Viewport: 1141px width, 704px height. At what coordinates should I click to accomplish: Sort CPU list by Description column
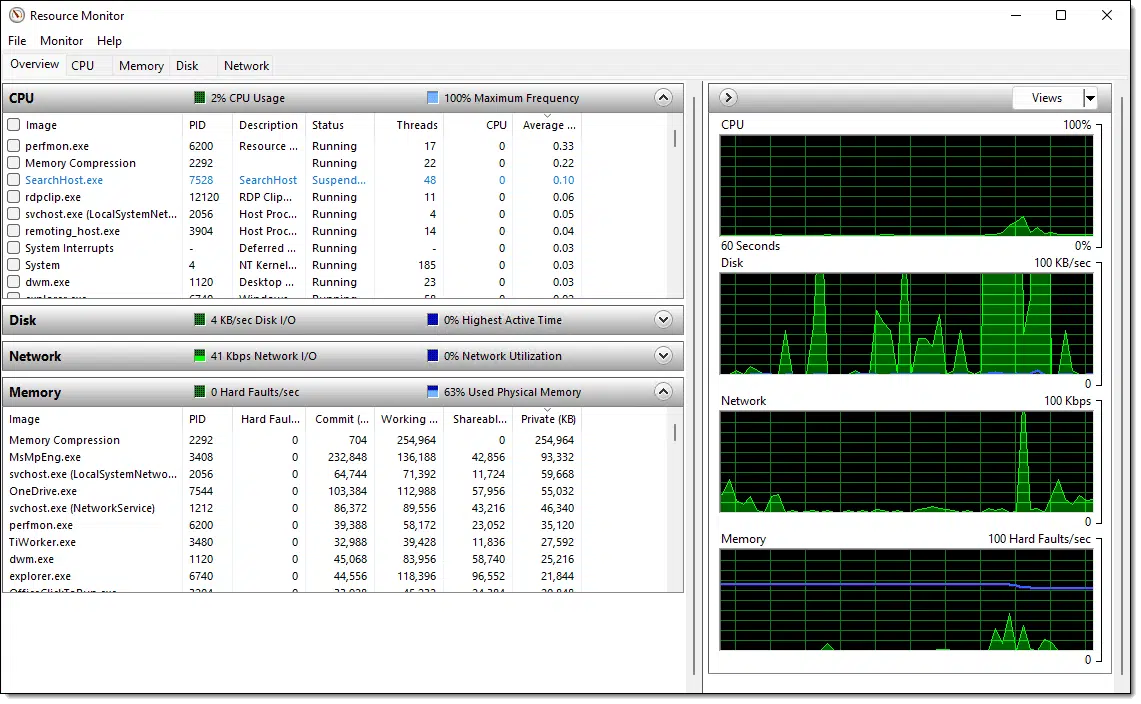[268, 125]
